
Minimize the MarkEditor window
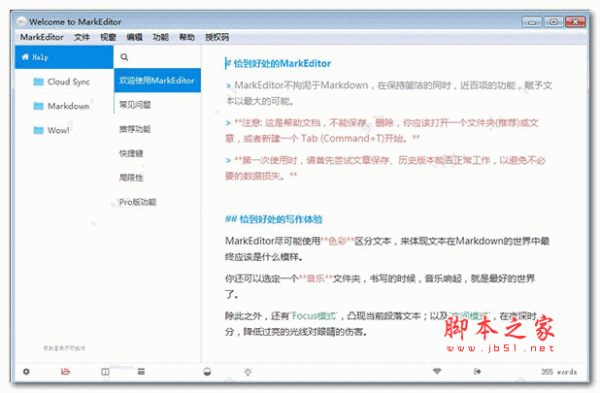pos(532,22)
